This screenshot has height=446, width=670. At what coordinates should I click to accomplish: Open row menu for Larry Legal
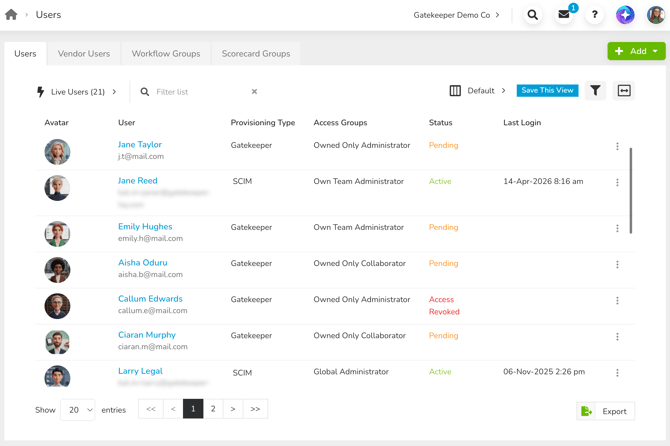[x=617, y=373]
